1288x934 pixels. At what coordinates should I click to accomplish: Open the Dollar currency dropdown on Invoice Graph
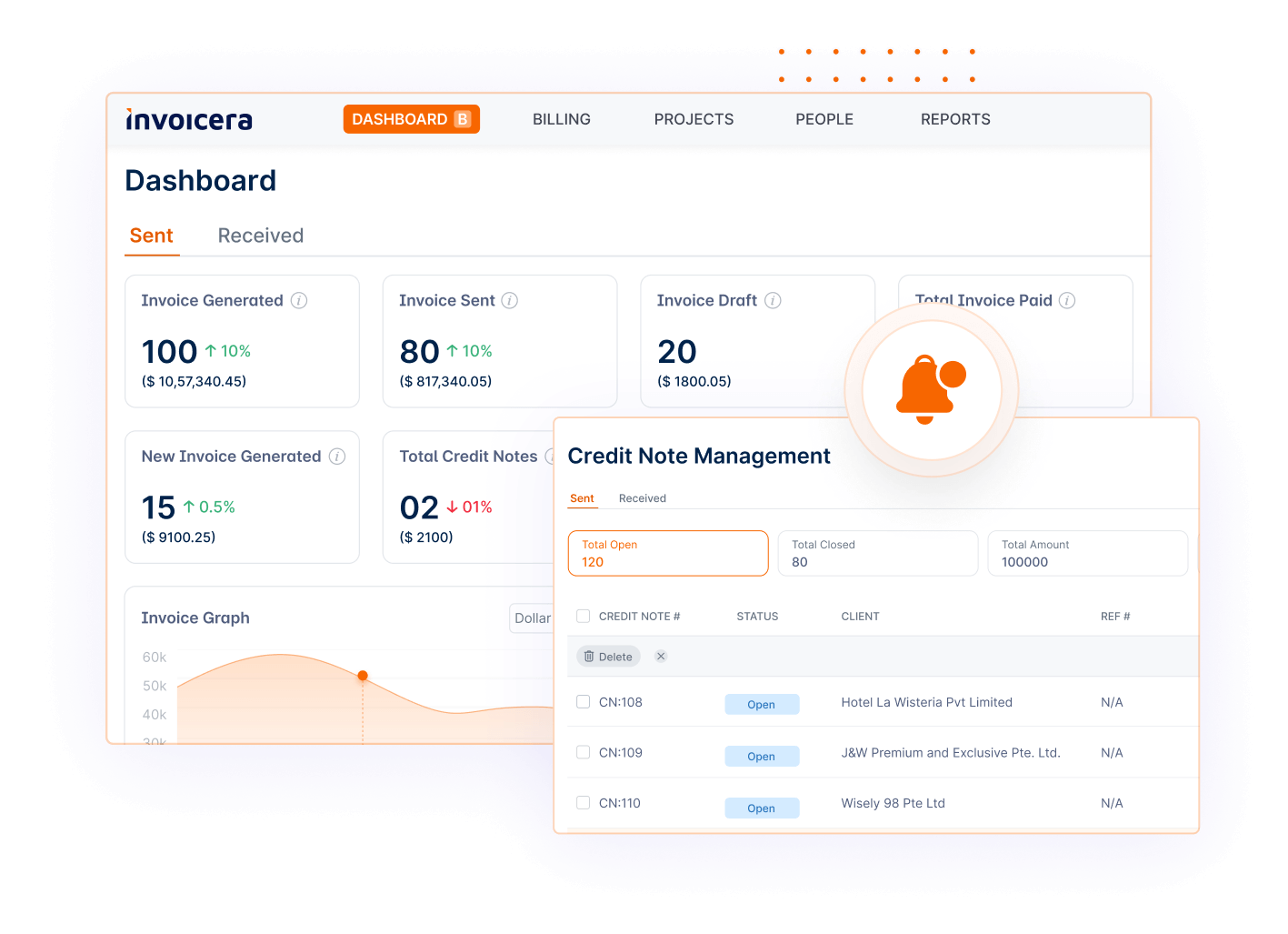pyautogui.click(x=532, y=618)
